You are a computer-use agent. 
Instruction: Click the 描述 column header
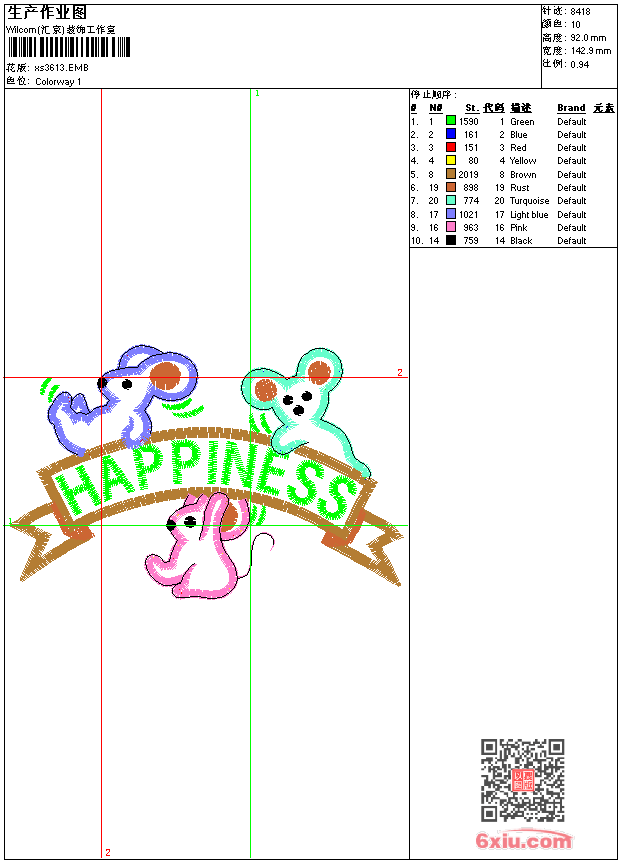click(x=521, y=108)
